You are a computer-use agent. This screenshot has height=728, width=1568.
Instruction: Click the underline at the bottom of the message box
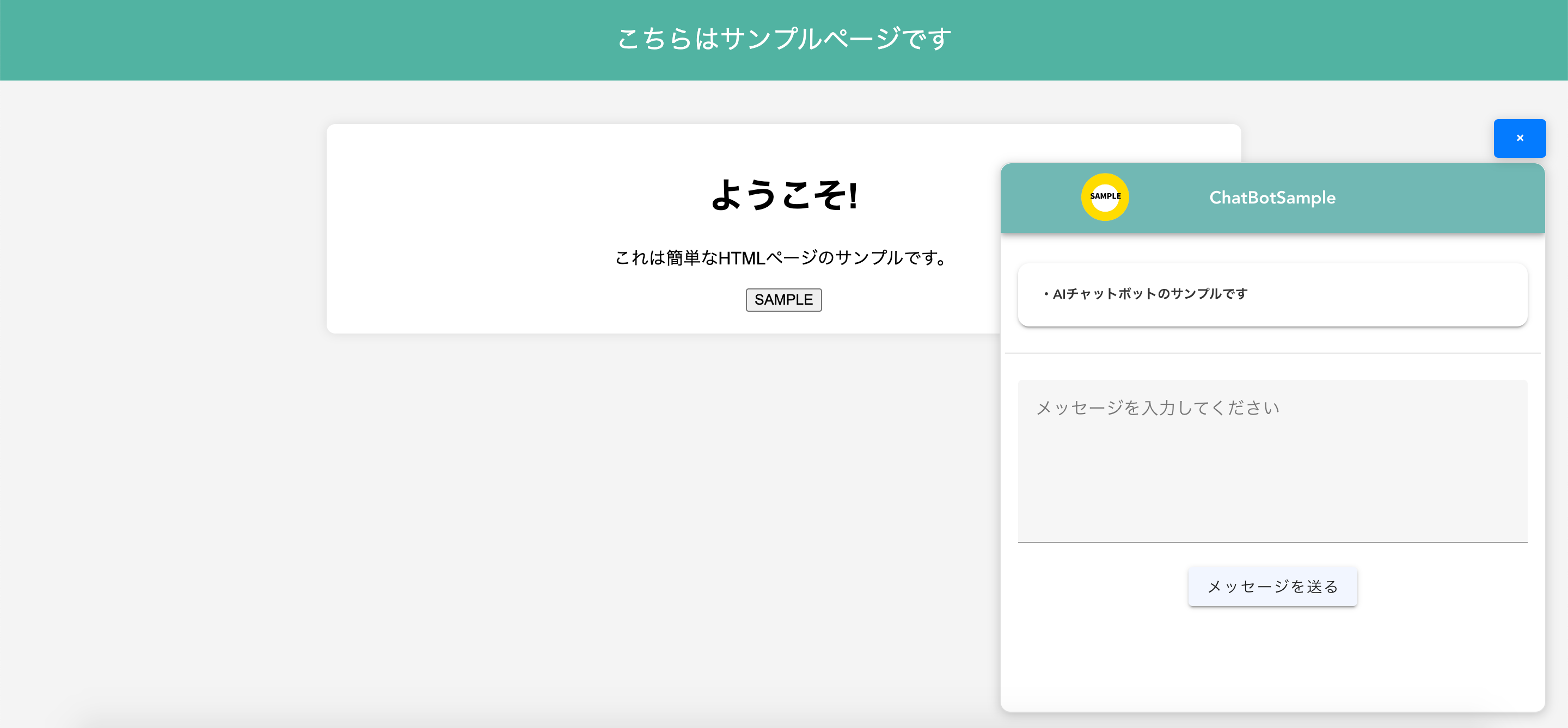pyautogui.click(x=1272, y=542)
